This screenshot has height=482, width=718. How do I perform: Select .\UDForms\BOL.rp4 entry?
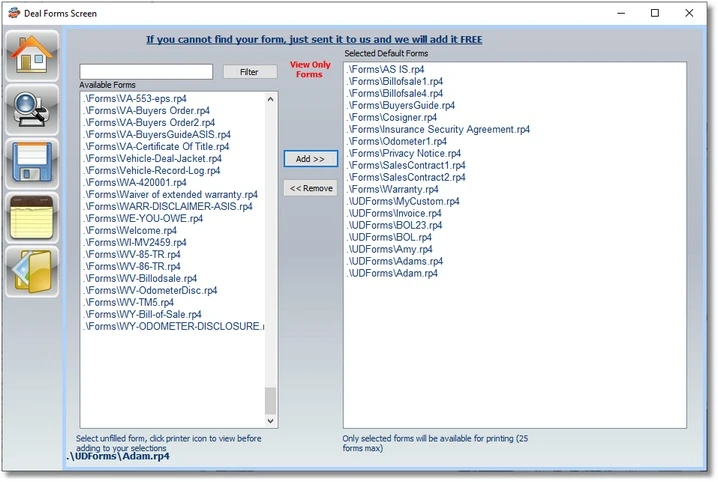click(x=389, y=237)
